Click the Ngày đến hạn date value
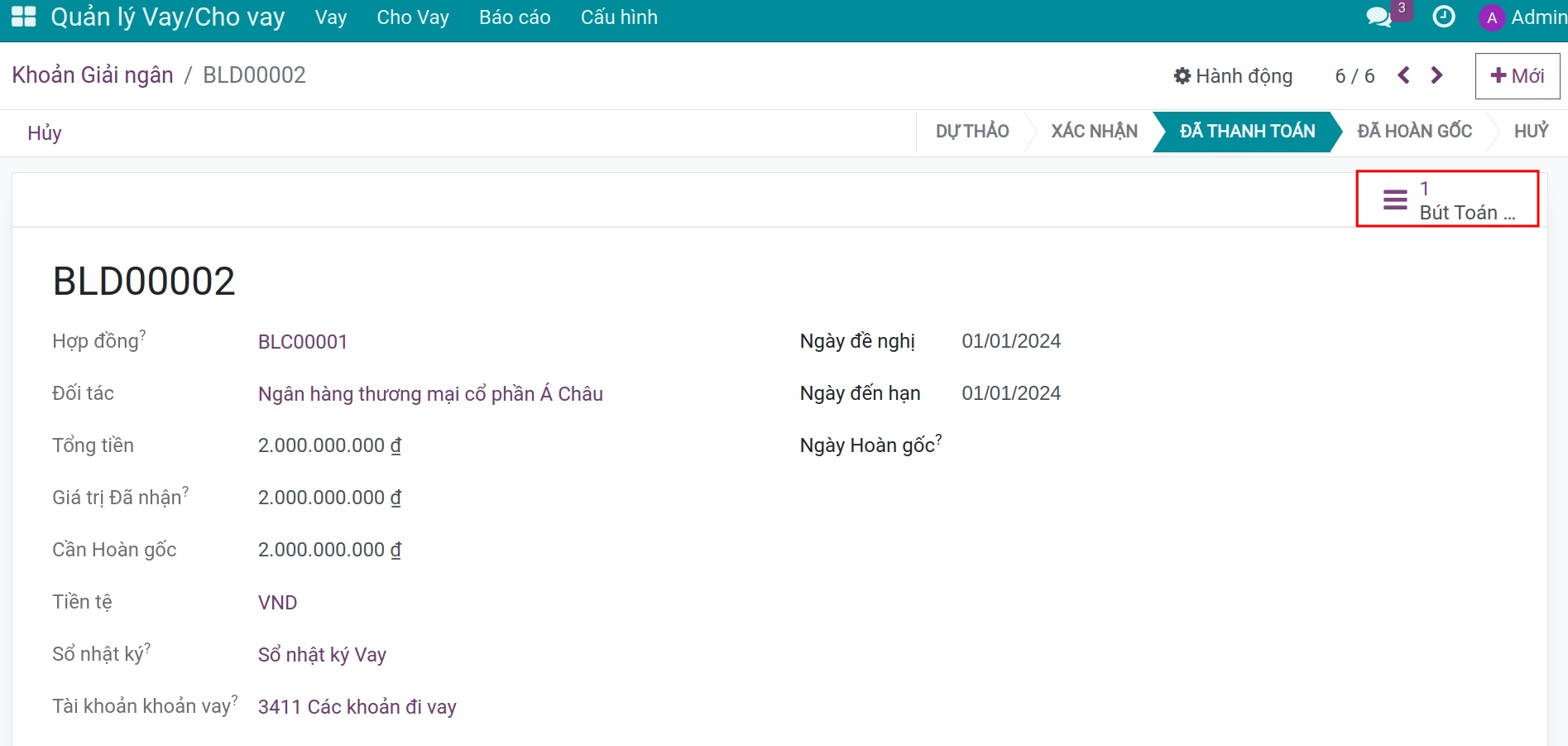 [x=1011, y=393]
